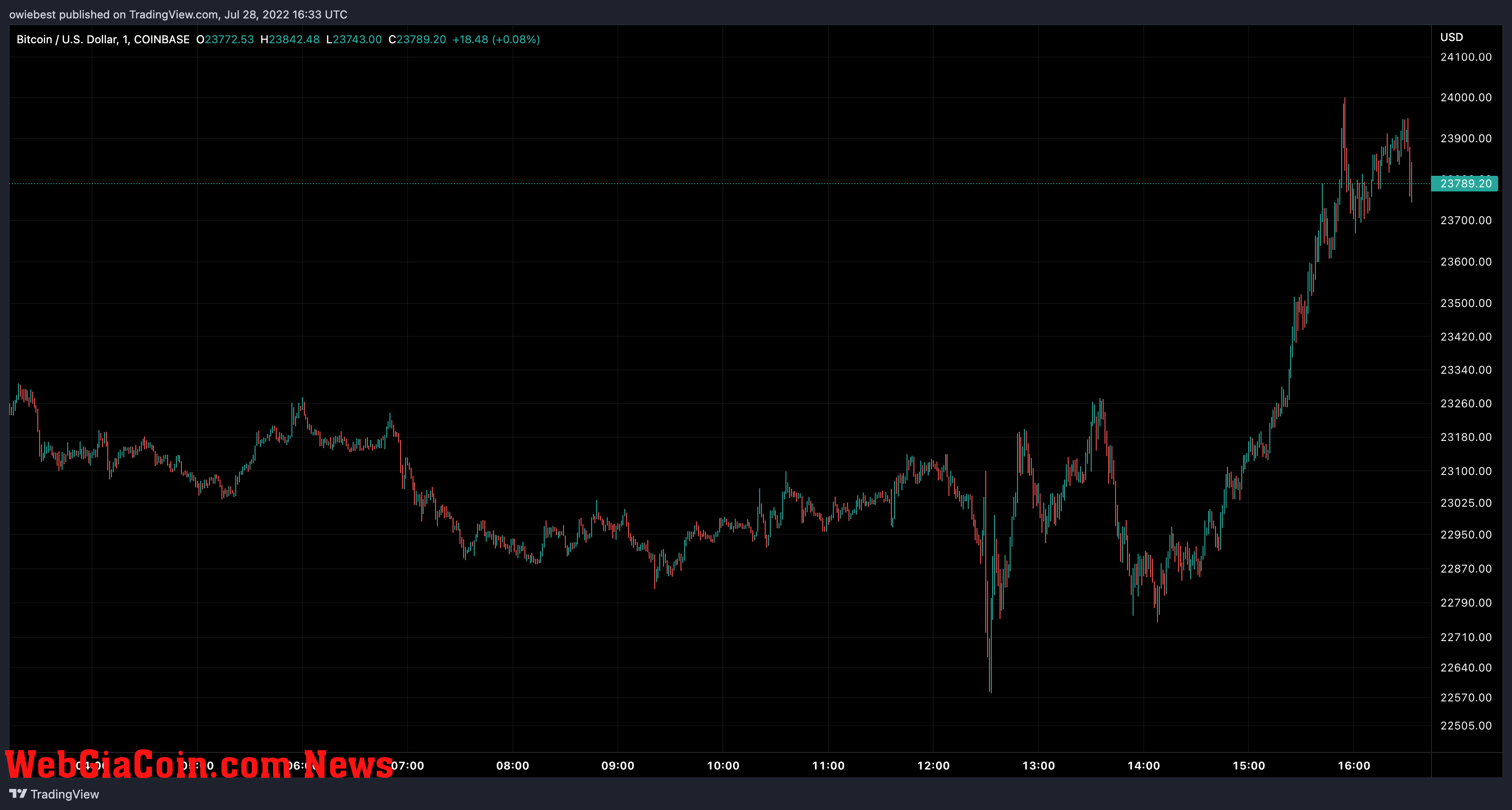Click the 22870.00 price axis label
The height and width of the screenshot is (810, 1512).
tap(1465, 568)
